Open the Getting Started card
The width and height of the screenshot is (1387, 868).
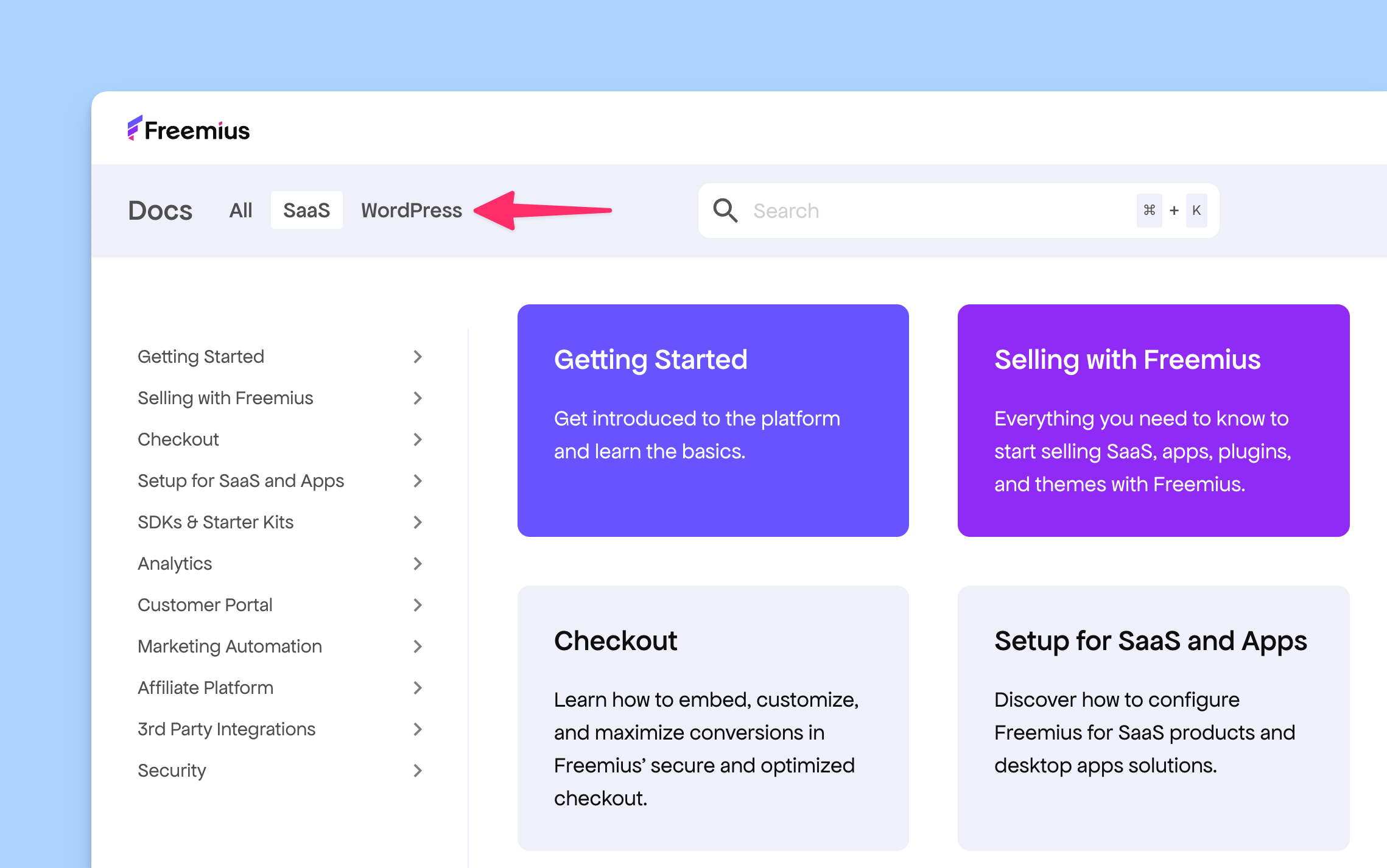712,420
